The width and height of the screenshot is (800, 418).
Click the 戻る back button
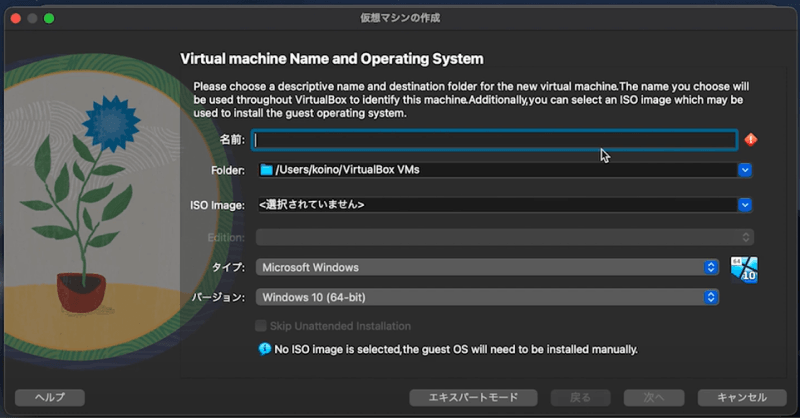580,398
